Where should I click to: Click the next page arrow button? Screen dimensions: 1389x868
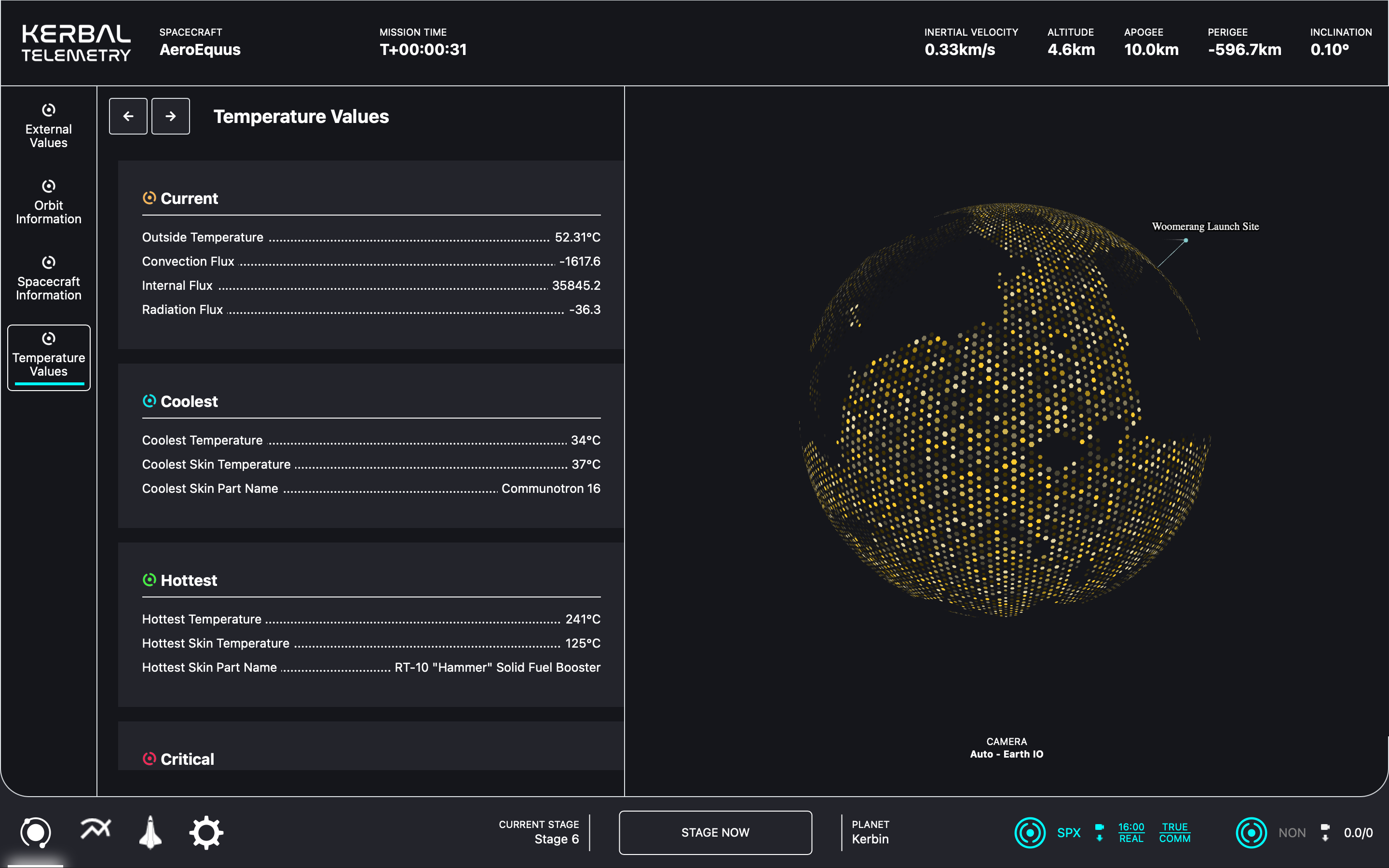tap(170, 116)
